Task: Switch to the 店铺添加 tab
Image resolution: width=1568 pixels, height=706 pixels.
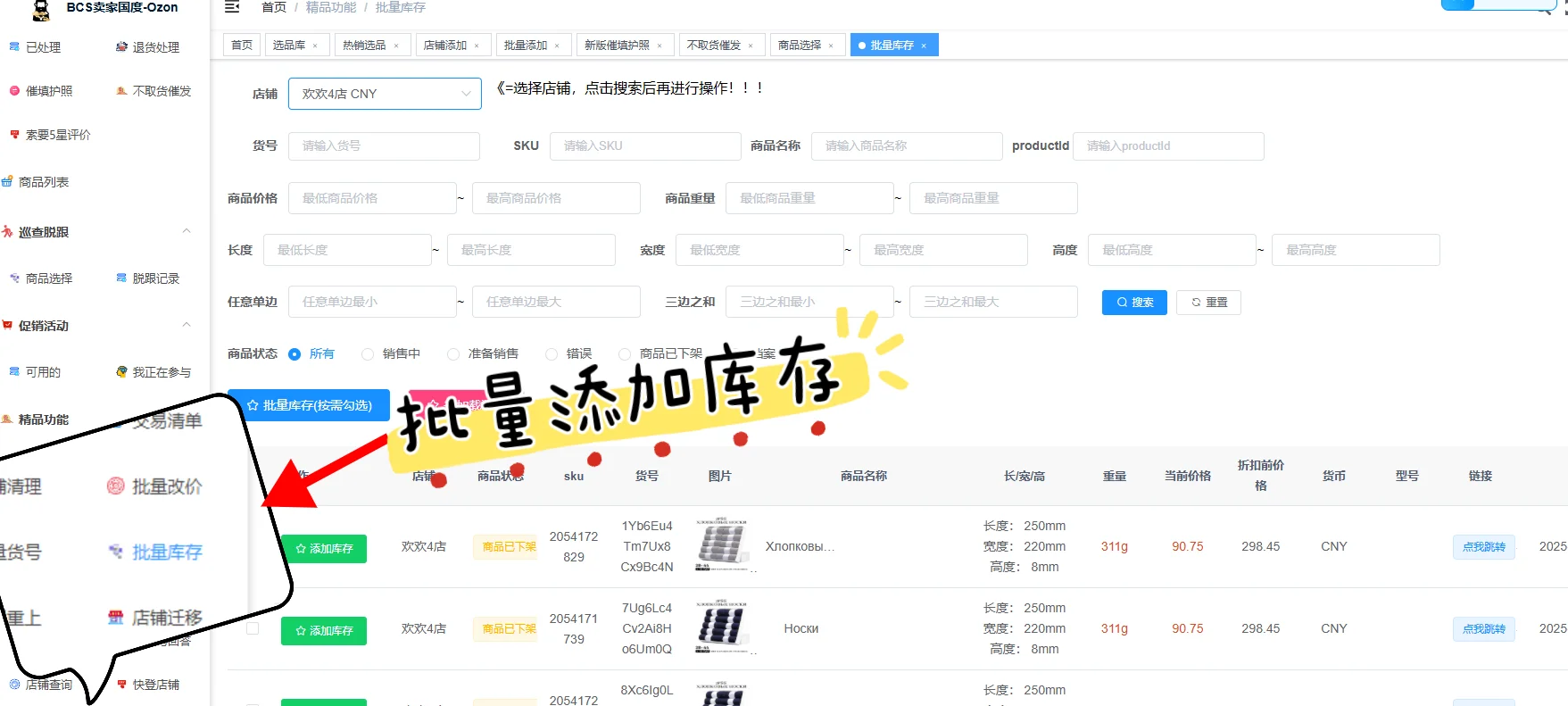Action: 445,45
